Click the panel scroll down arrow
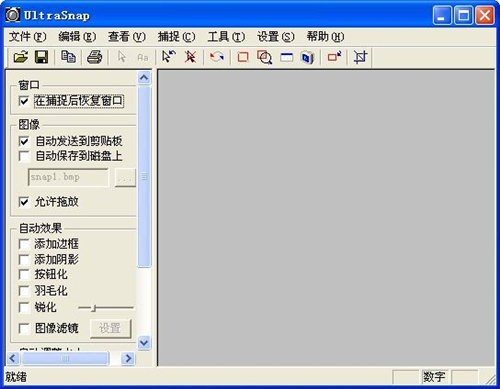 (144, 342)
